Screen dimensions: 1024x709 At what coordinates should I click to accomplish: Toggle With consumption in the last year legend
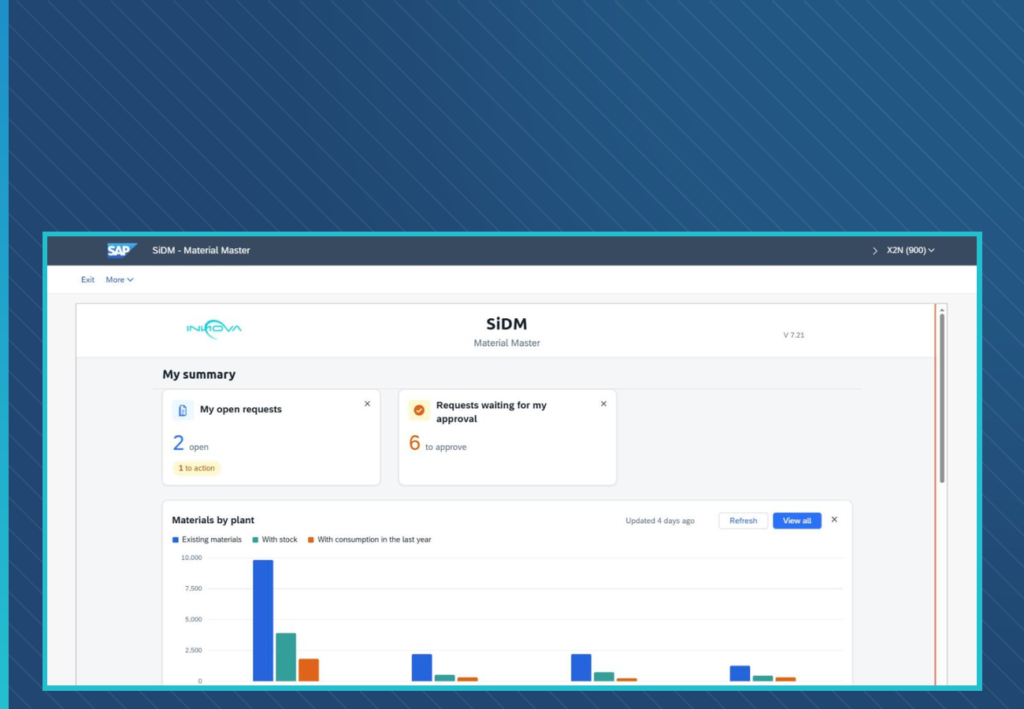(370, 539)
